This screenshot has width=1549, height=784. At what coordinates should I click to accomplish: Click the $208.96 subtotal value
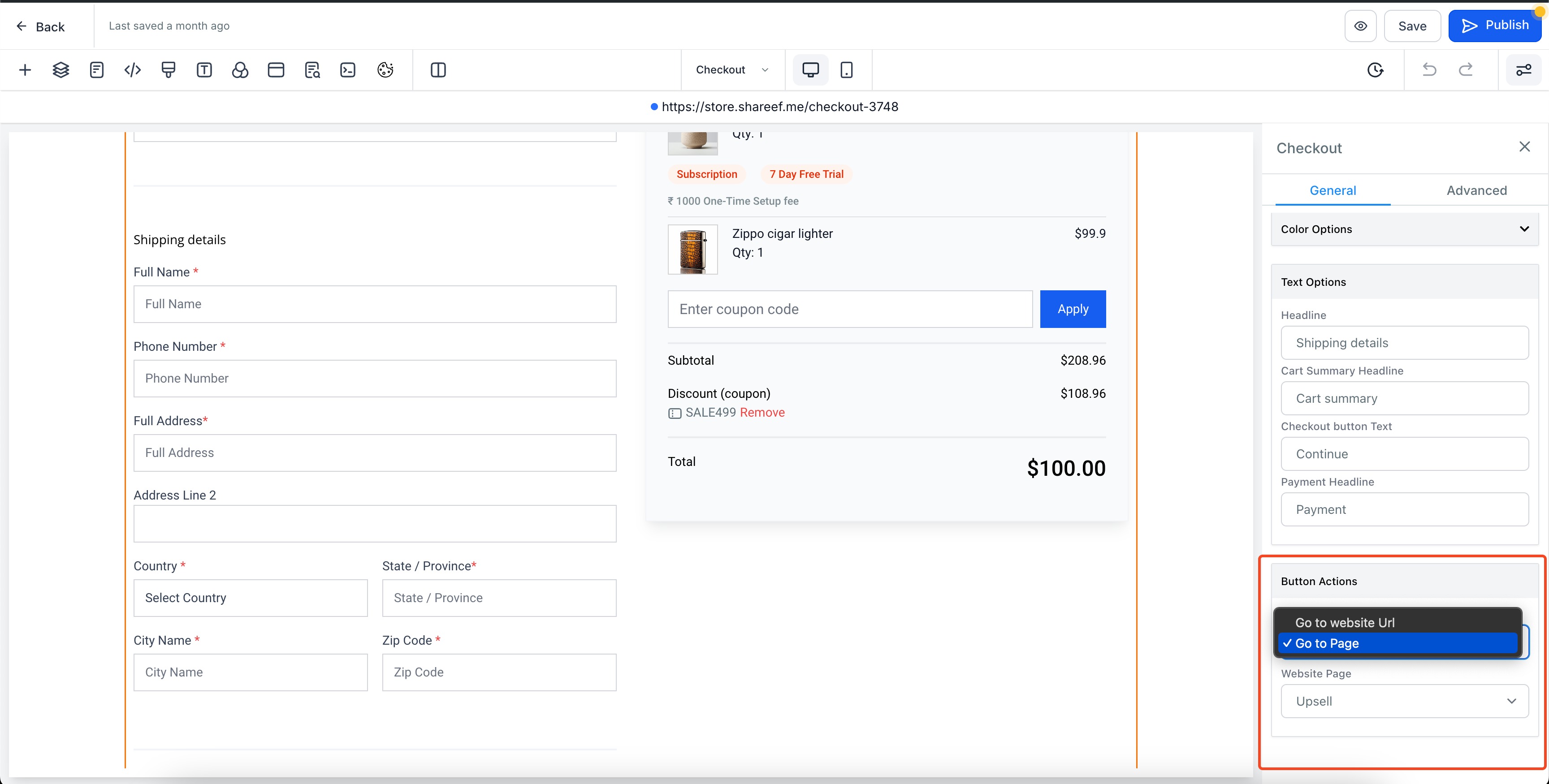[1083, 360]
